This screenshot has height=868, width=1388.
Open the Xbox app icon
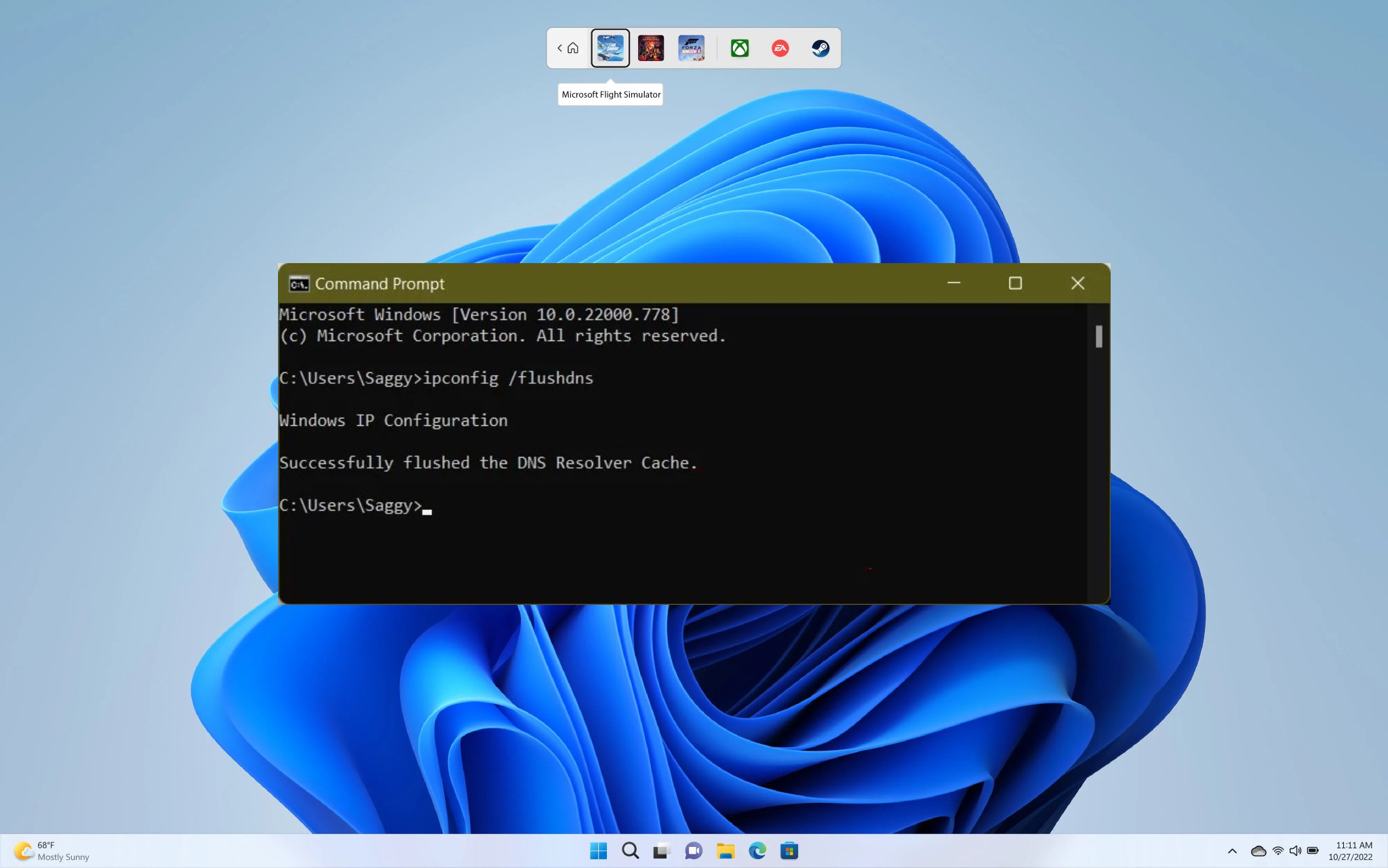[740, 48]
